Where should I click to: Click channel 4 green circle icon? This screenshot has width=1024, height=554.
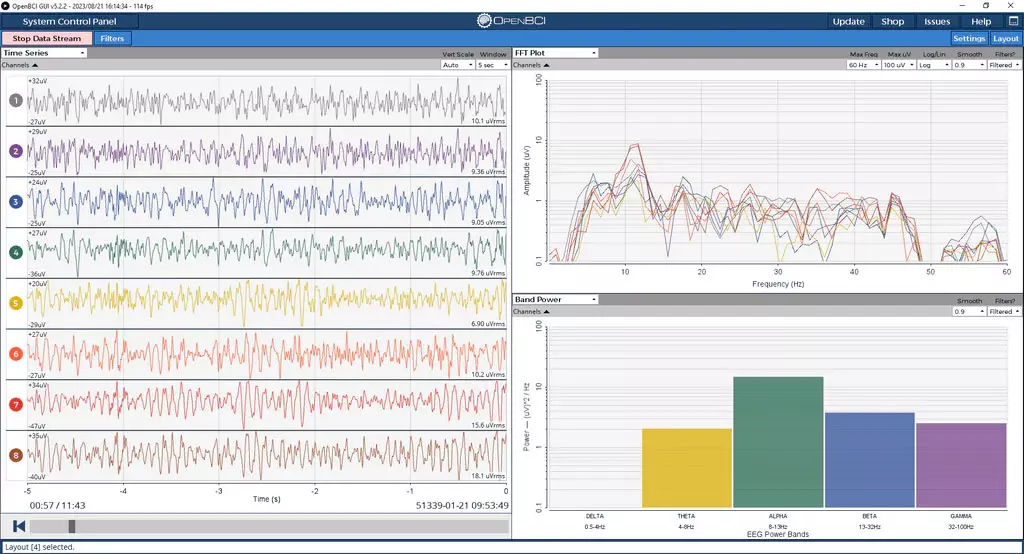click(15, 252)
